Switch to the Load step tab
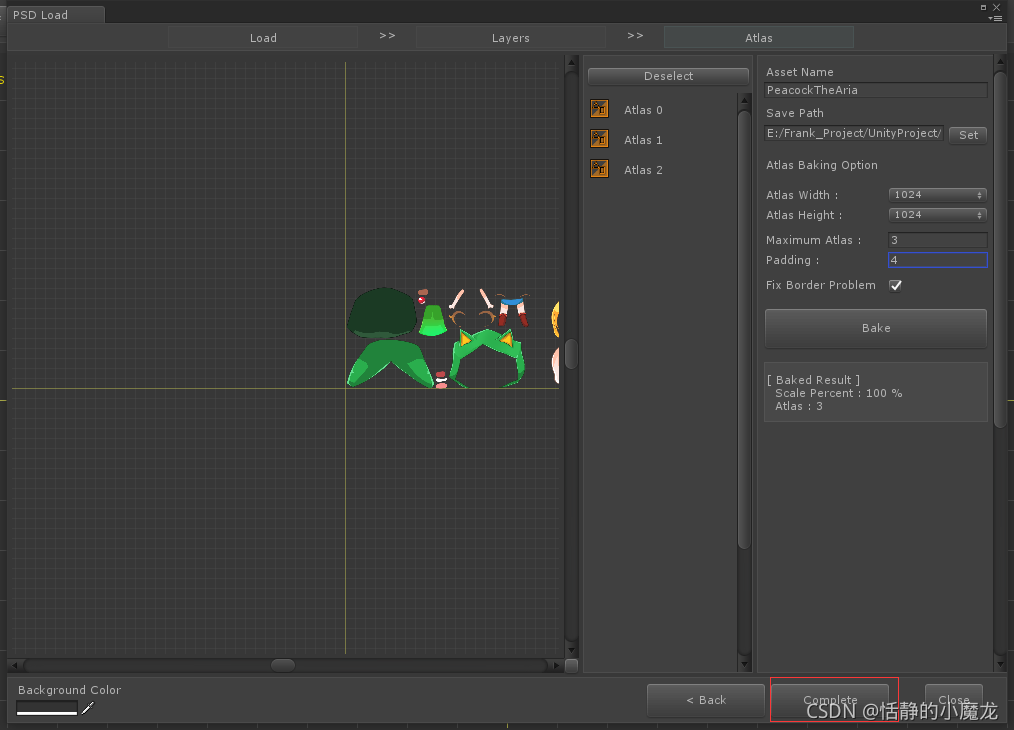Viewport: 1014px width, 730px height. point(263,38)
